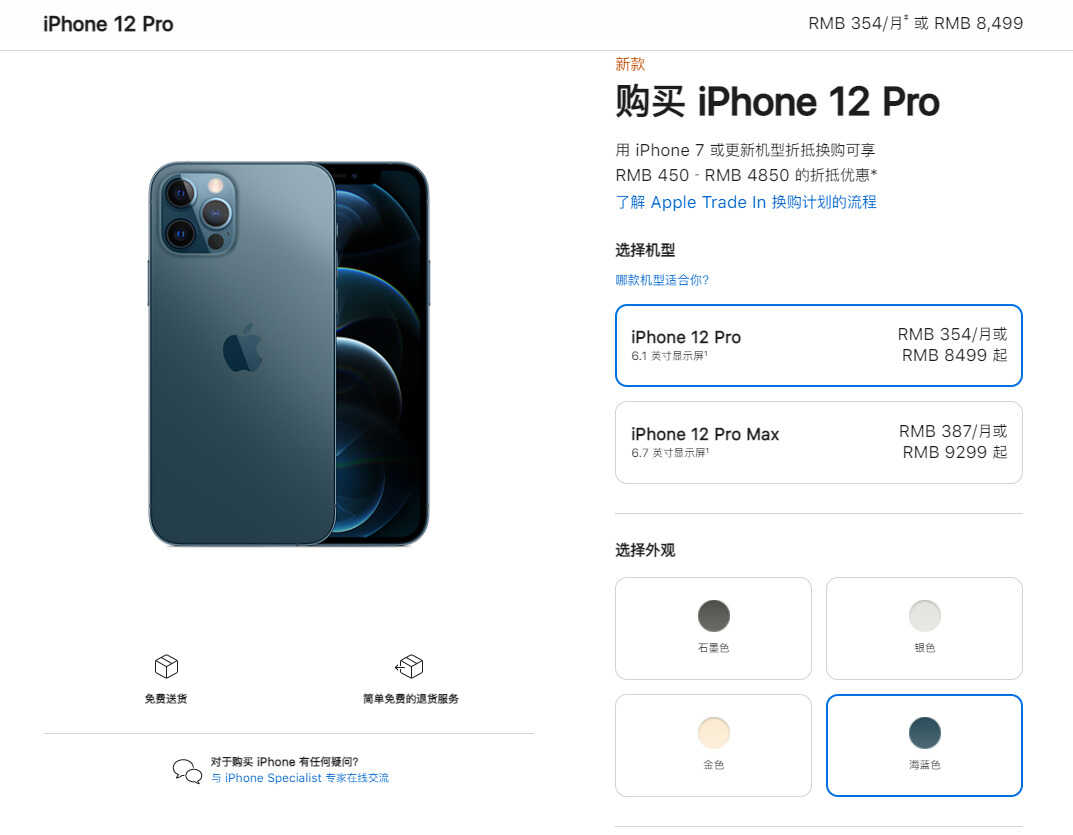Click the free delivery box icon

pos(166,666)
